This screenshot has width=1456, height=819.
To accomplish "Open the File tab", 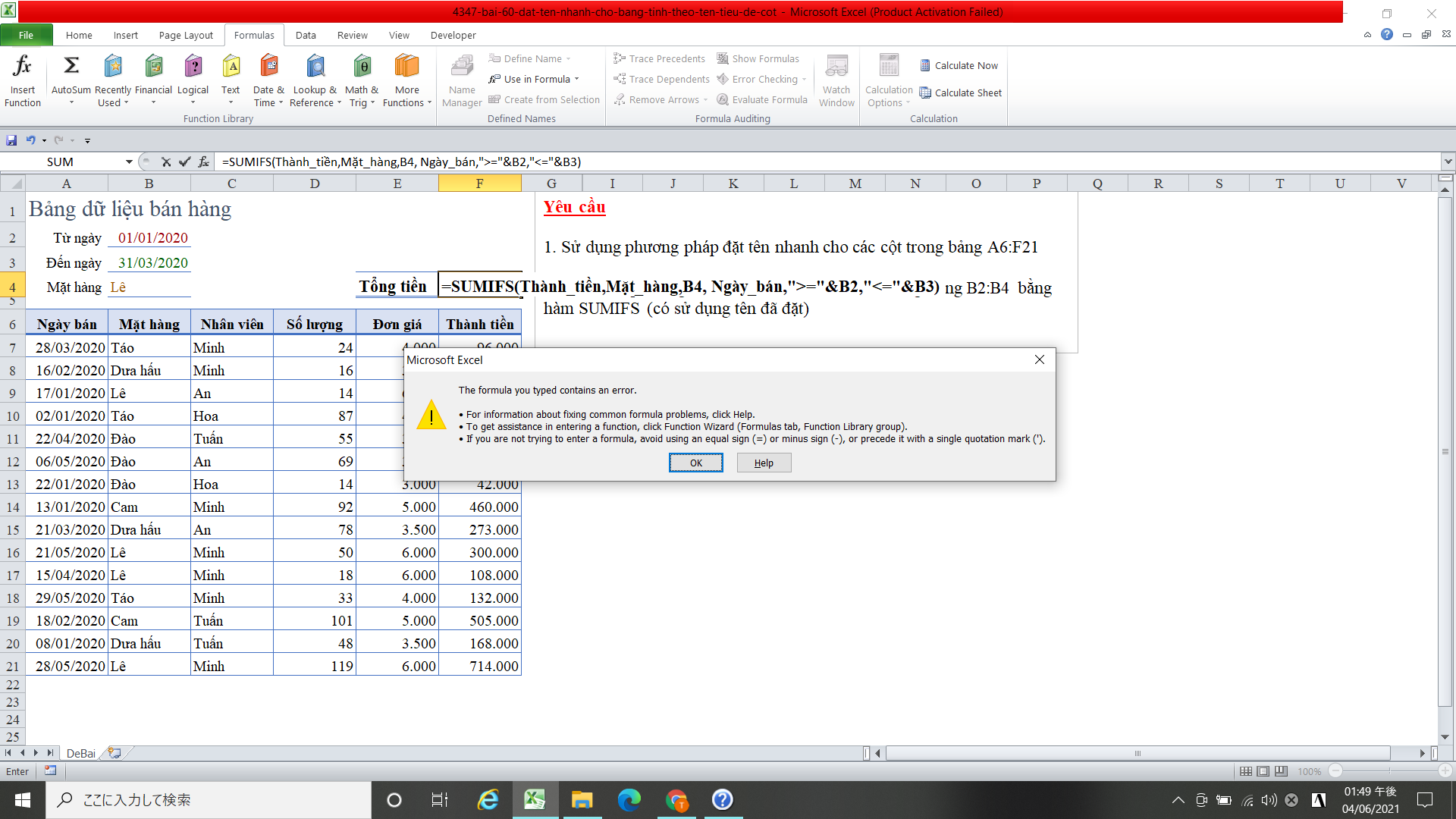I will coord(27,35).
